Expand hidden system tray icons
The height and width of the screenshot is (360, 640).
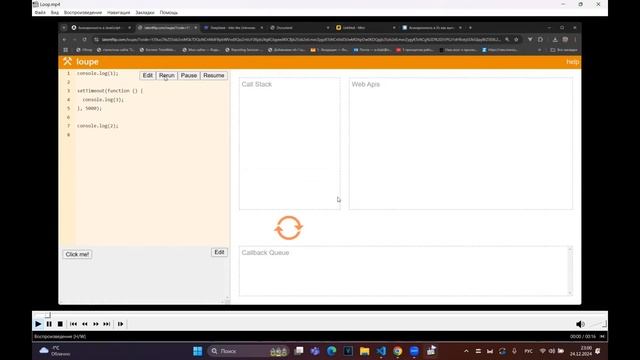pyautogui.click(x=466, y=351)
